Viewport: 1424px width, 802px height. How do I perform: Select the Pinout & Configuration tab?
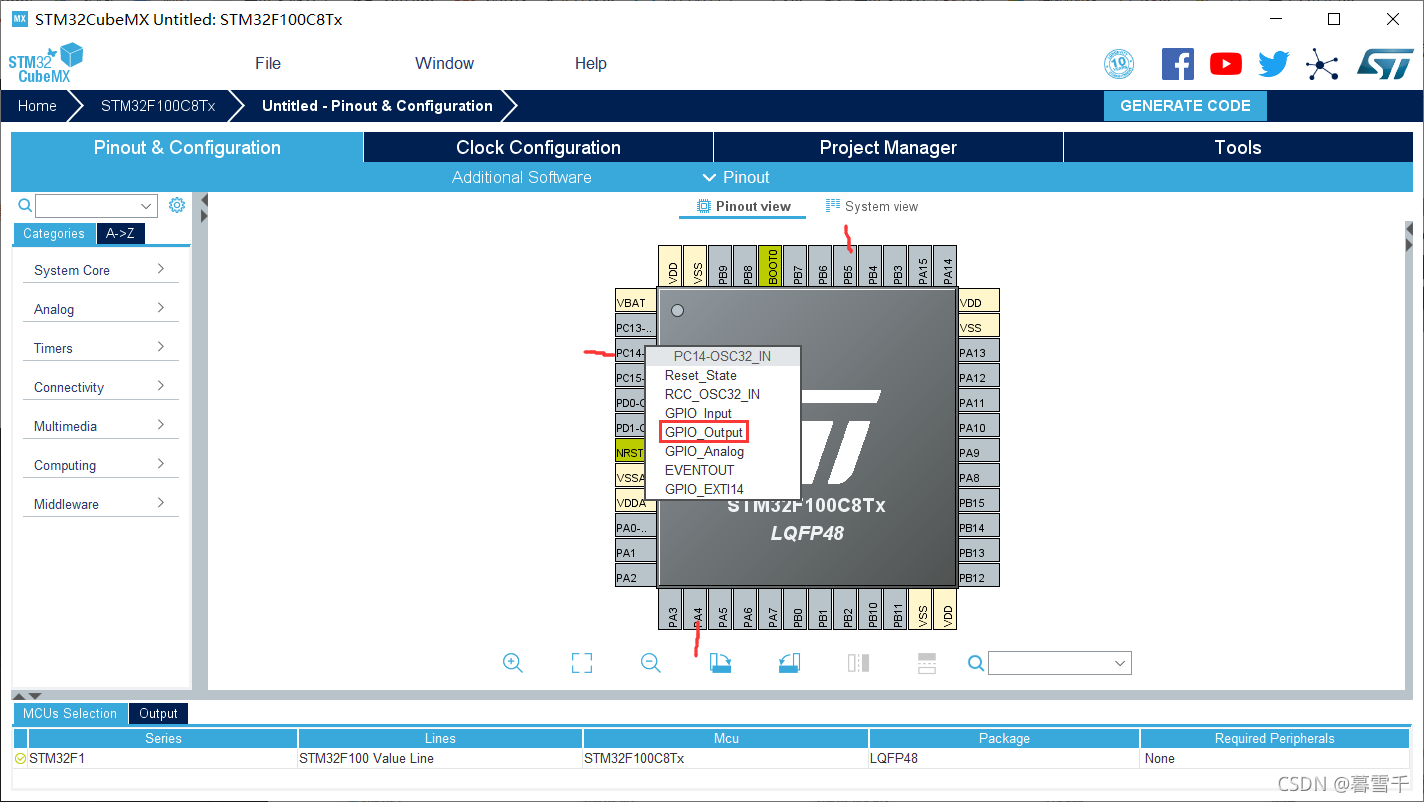187,147
